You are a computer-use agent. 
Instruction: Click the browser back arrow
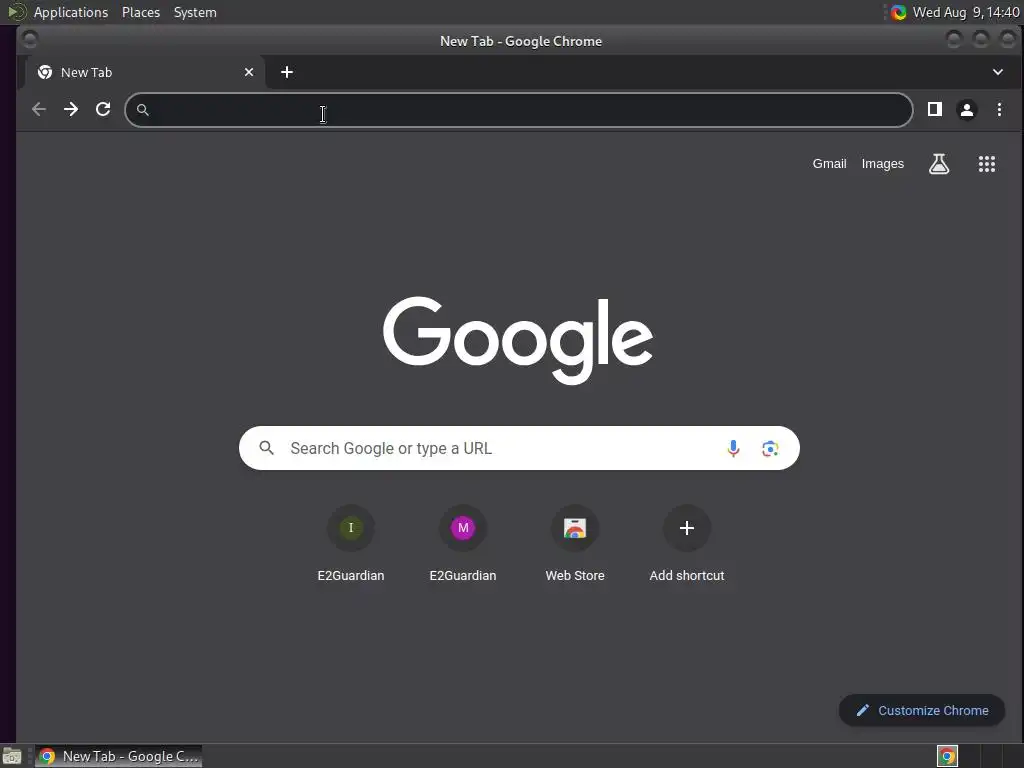point(39,109)
